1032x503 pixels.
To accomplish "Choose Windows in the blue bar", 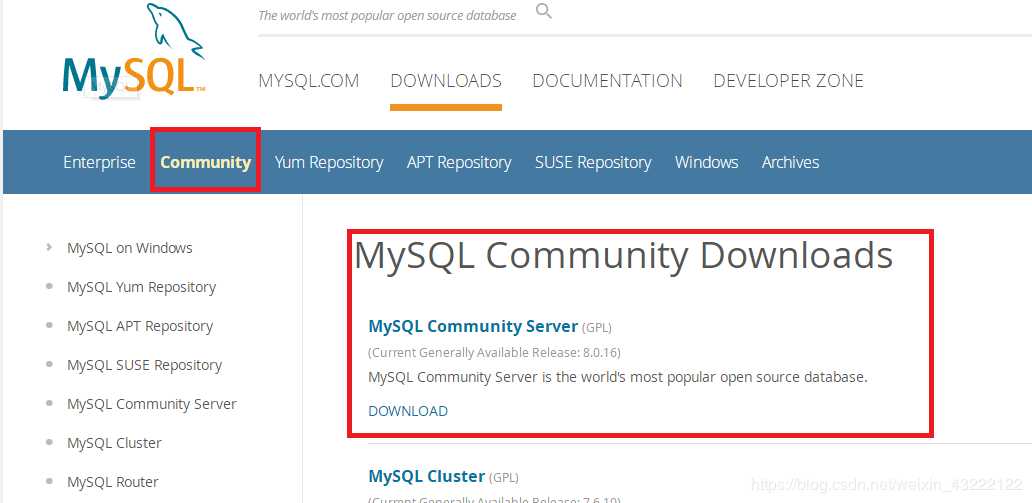I will [x=707, y=162].
